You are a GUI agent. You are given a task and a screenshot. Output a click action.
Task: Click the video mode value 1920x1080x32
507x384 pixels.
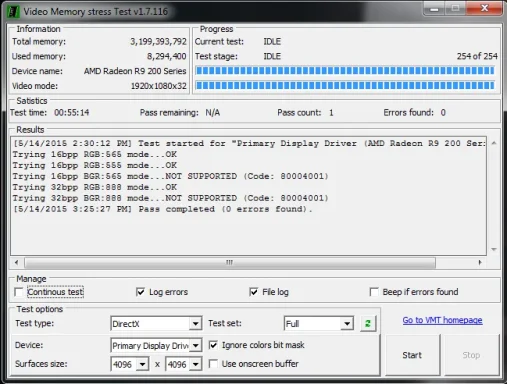pyautogui.click(x=159, y=86)
